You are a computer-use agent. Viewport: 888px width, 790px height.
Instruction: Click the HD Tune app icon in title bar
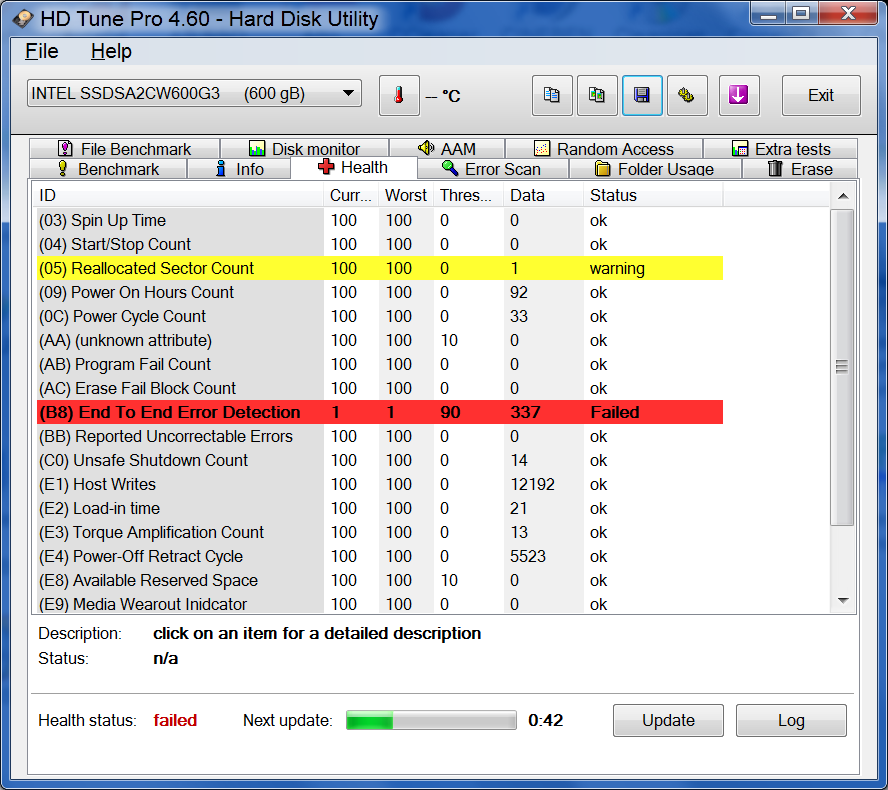click(23, 19)
